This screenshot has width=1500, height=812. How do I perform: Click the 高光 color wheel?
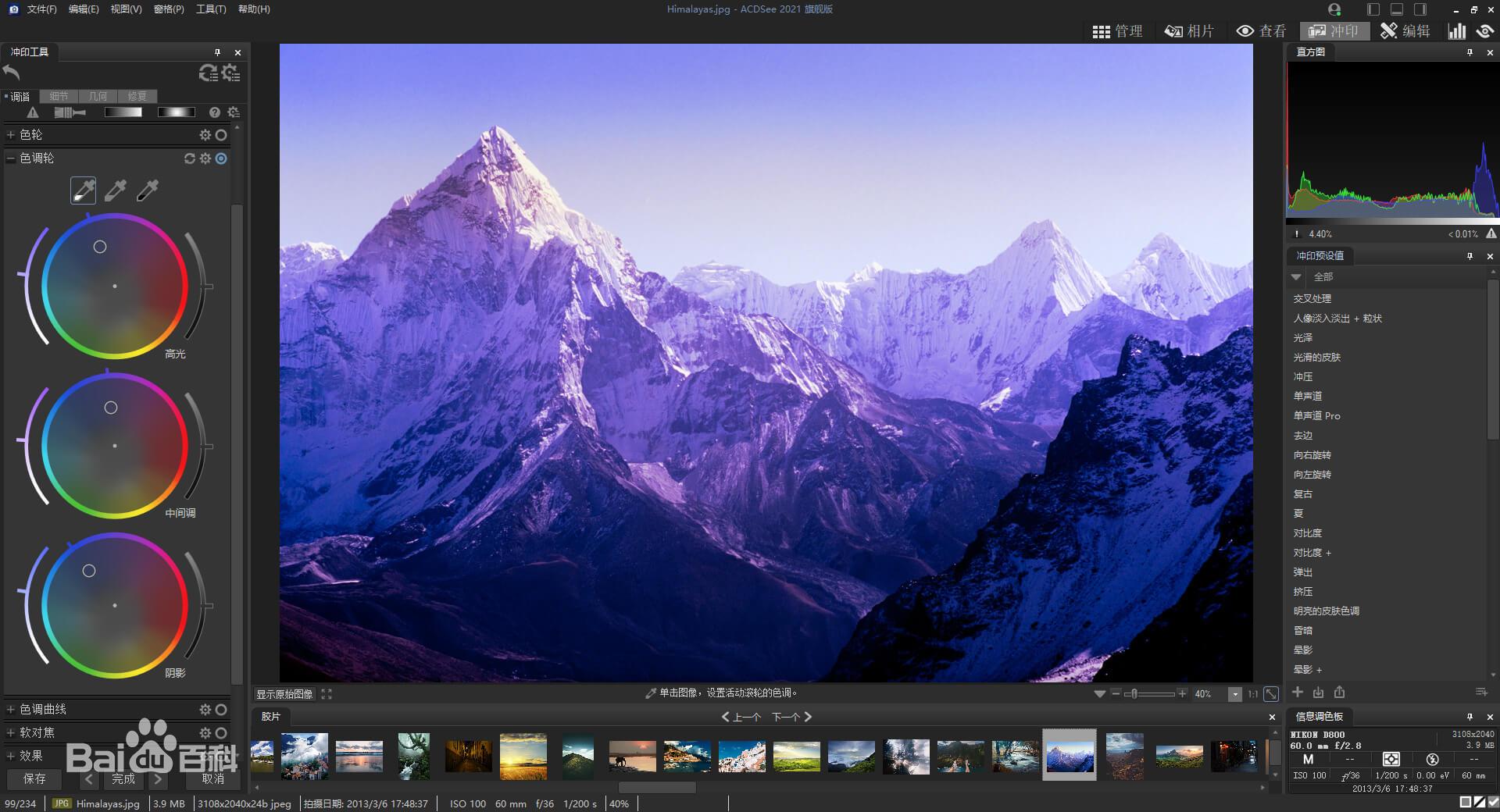click(115, 286)
